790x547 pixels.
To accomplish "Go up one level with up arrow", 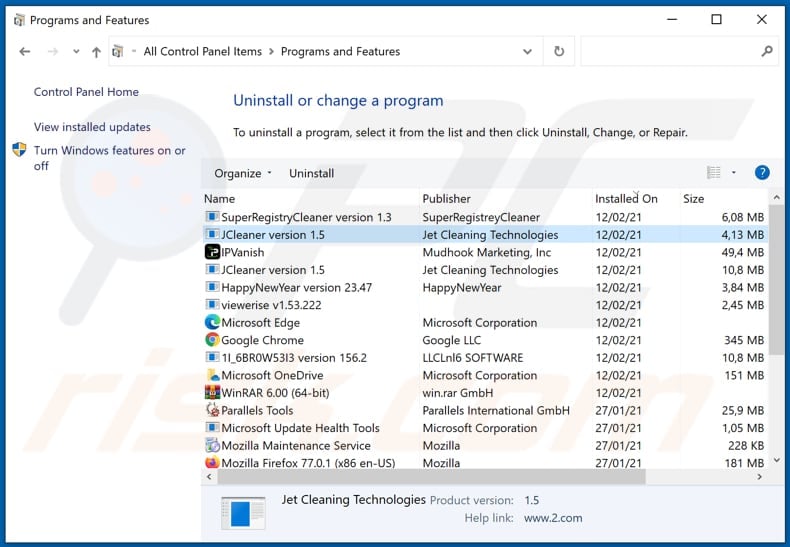I will [x=96, y=51].
